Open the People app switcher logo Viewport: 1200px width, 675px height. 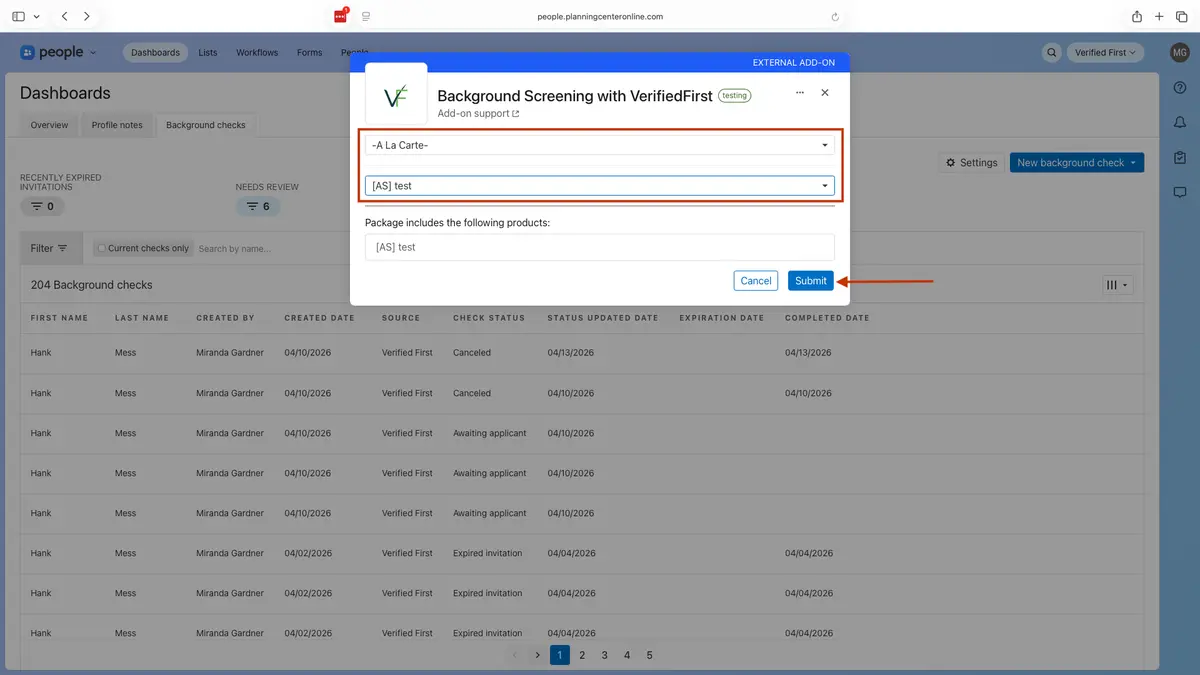click(x=58, y=52)
